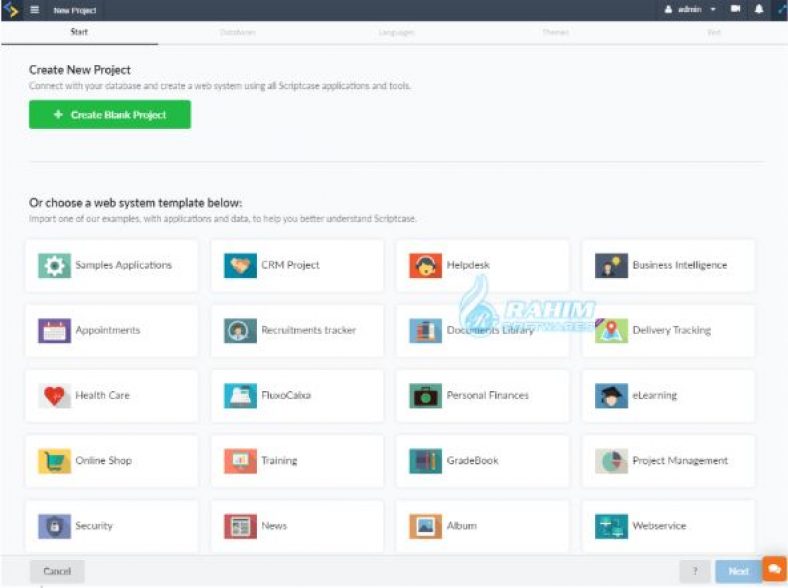Choose the Documents Library books icon
Screen dimensions: 788x588
coord(426,331)
